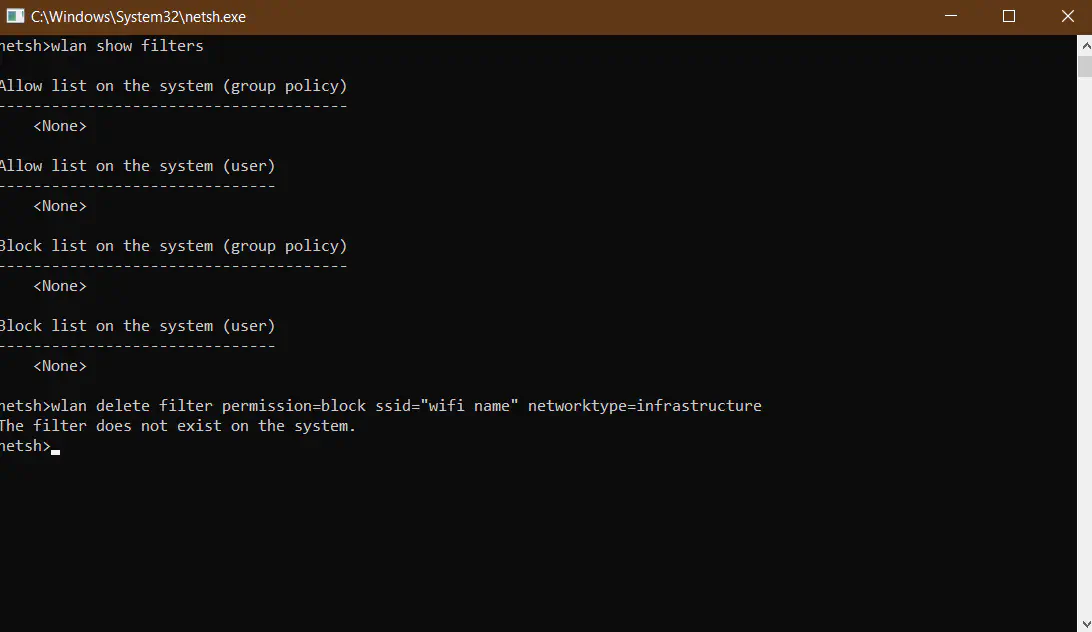Click <None> under Block list (user)

pyautogui.click(x=60, y=366)
